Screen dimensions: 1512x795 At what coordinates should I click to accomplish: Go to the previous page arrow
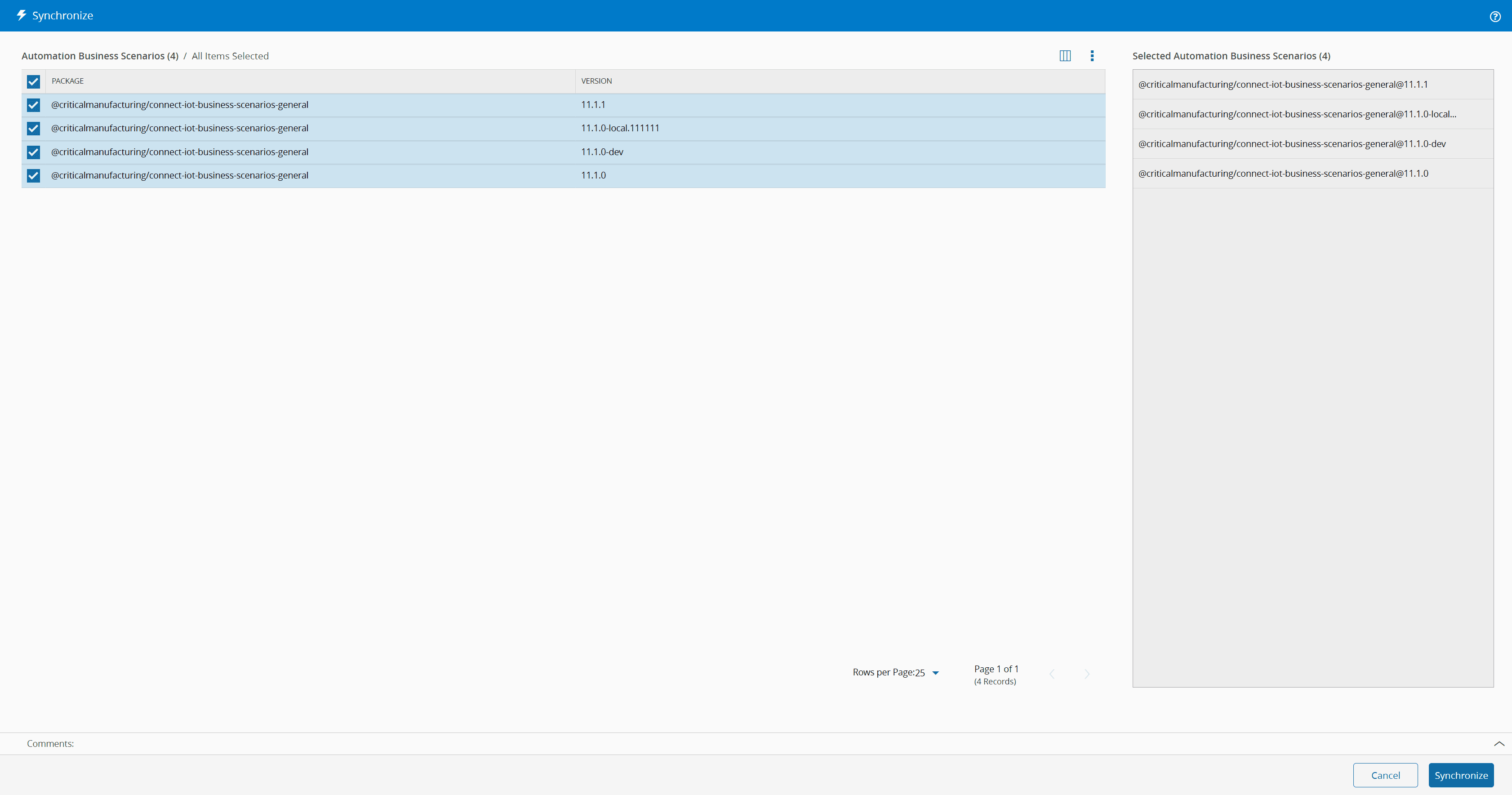[1052, 674]
